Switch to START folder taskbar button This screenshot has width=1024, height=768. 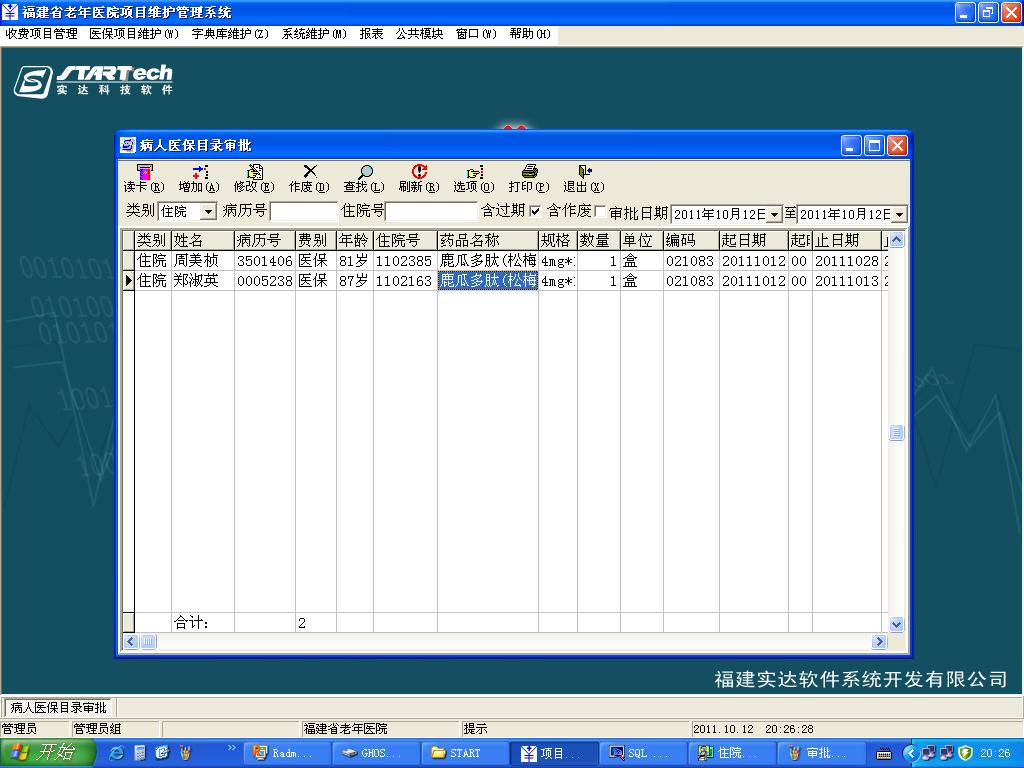(x=465, y=753)
